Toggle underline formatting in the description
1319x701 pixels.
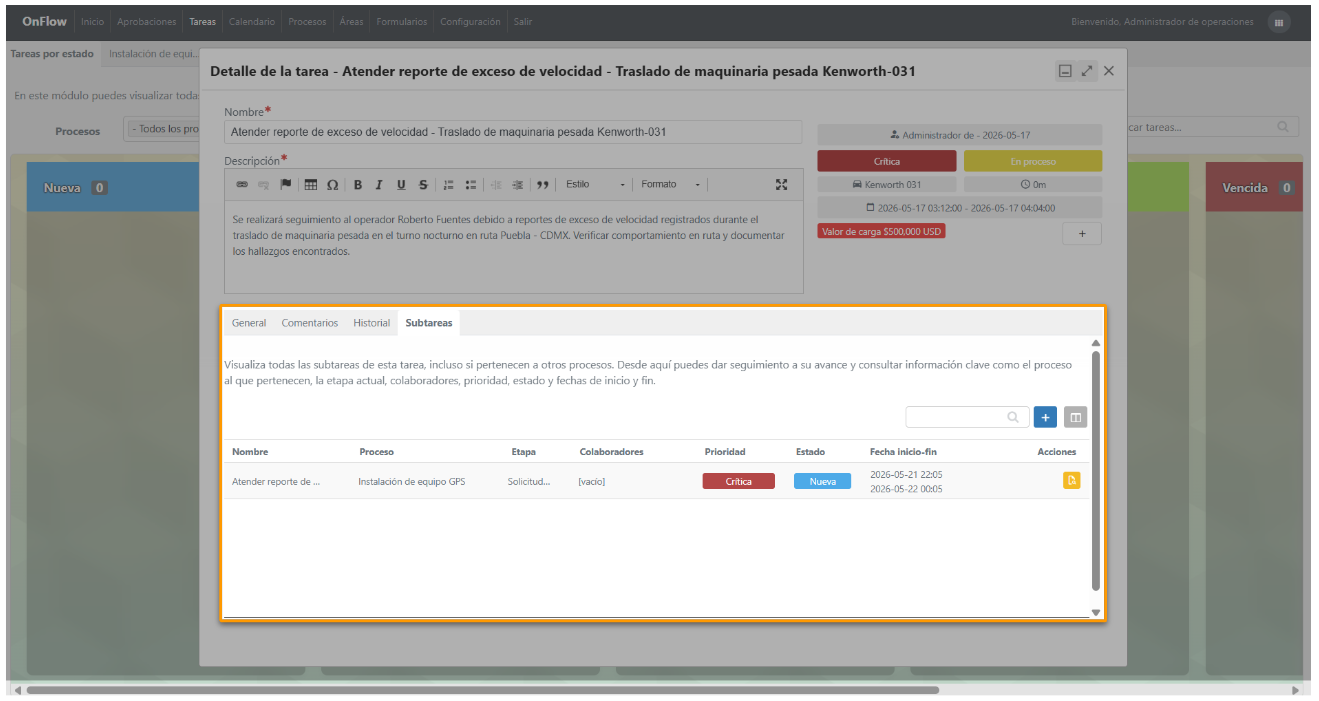(x=401, y=185)
